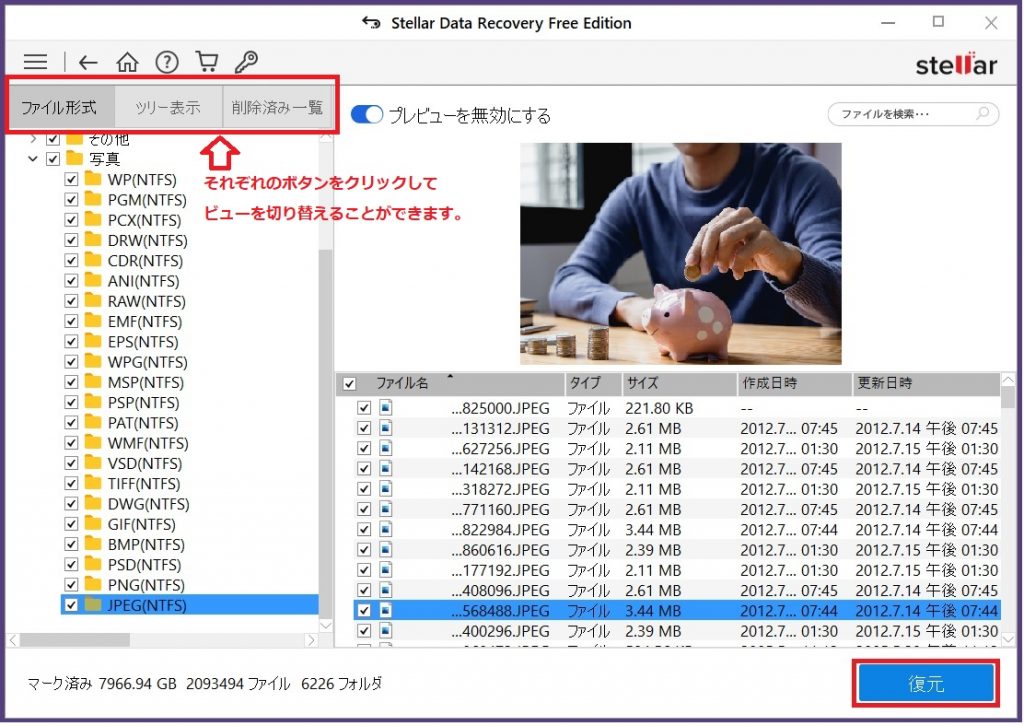Click the GIF(NTFS) folder icon

[x=93, y=524]
